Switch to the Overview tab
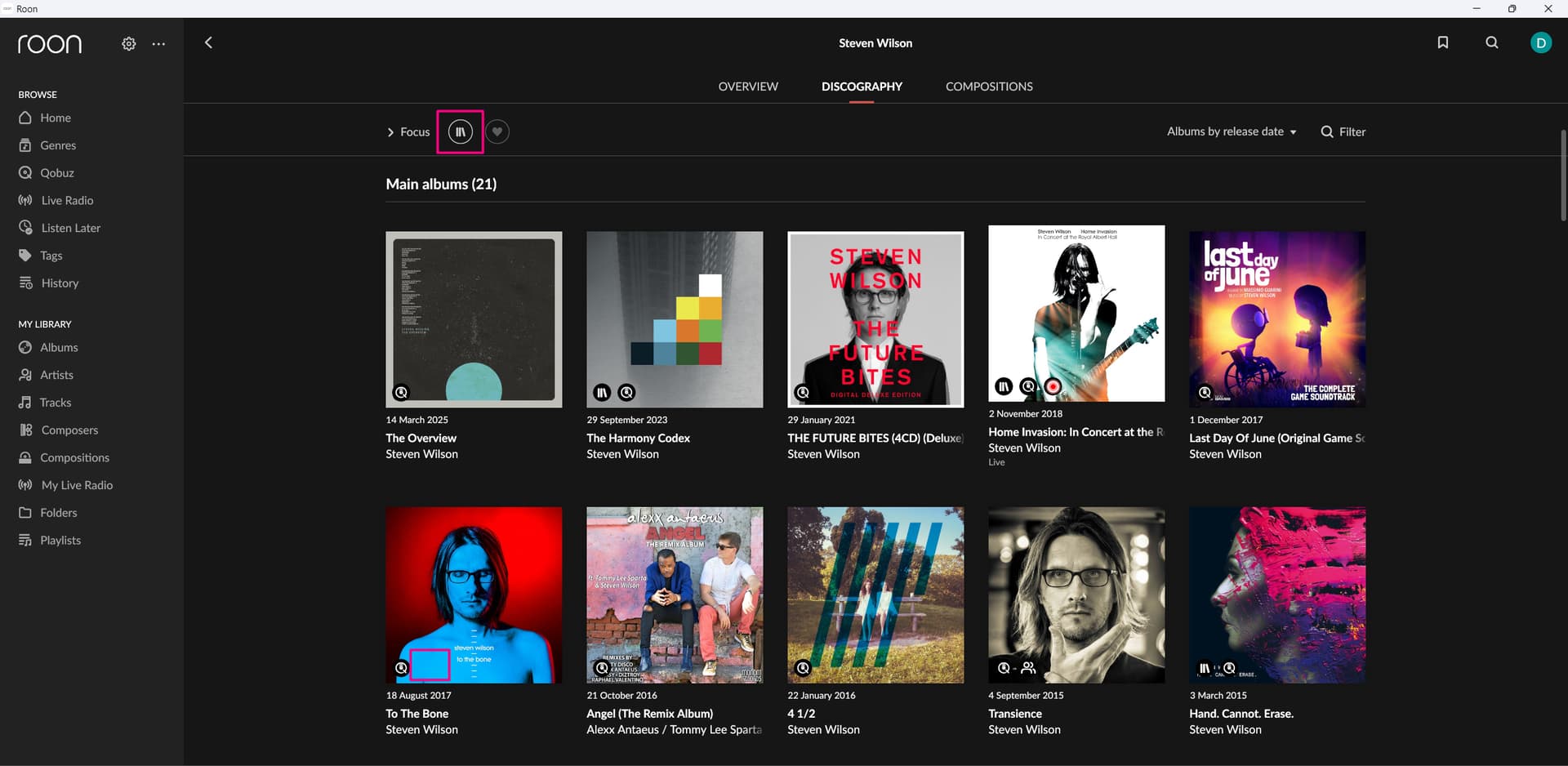Viewport: 1568px width, 766px height. pos(748,87)
